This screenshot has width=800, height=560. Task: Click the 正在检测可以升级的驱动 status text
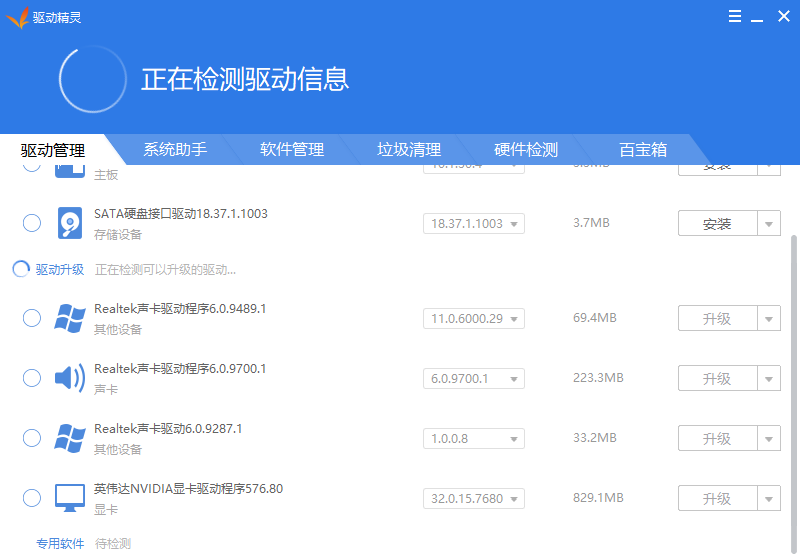[165, 270]
